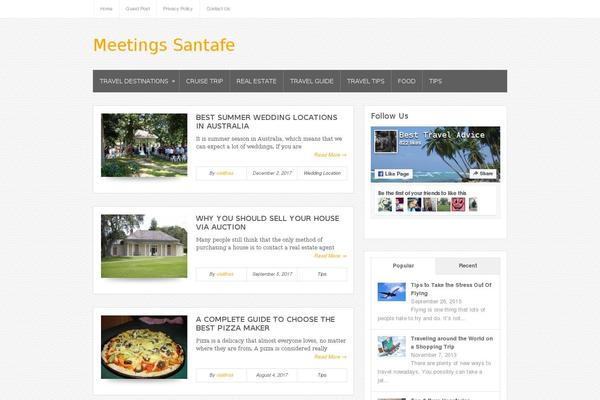
Task: Open the Real Estate menu item
Action: (256, 81)
